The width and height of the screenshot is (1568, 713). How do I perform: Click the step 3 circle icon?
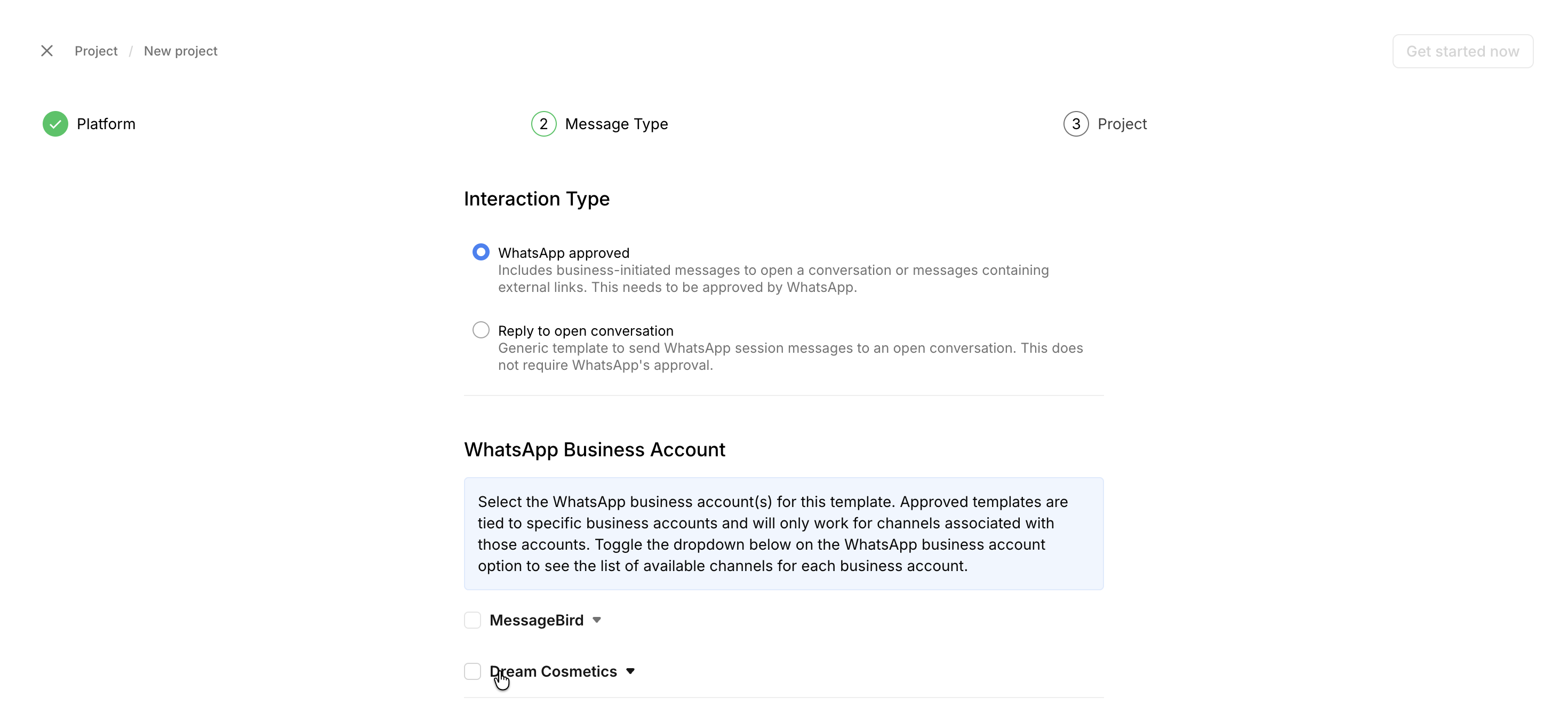[x=1076, y=124]
